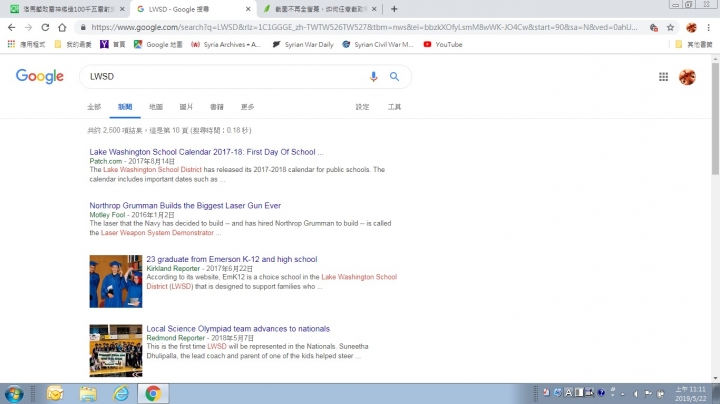Viewport: 720px width, 404px height.
Task: Open the Yahoo bookmark
Action: coord(112,45)
